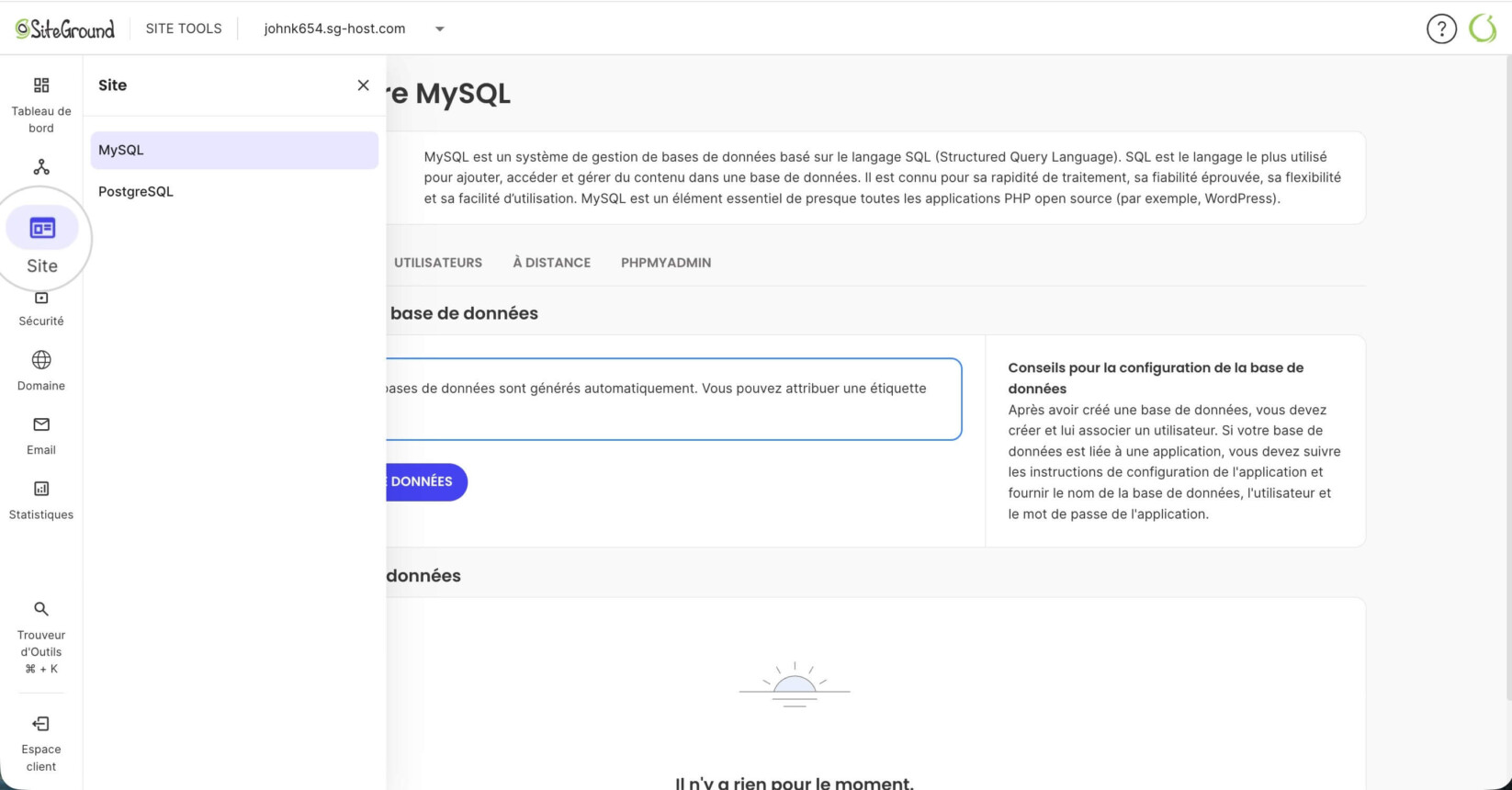Image resolution: width=1512 pixels, height=790 pixels.
Task: Open Sécurité section in sidebar
Action: coord(41,310)
